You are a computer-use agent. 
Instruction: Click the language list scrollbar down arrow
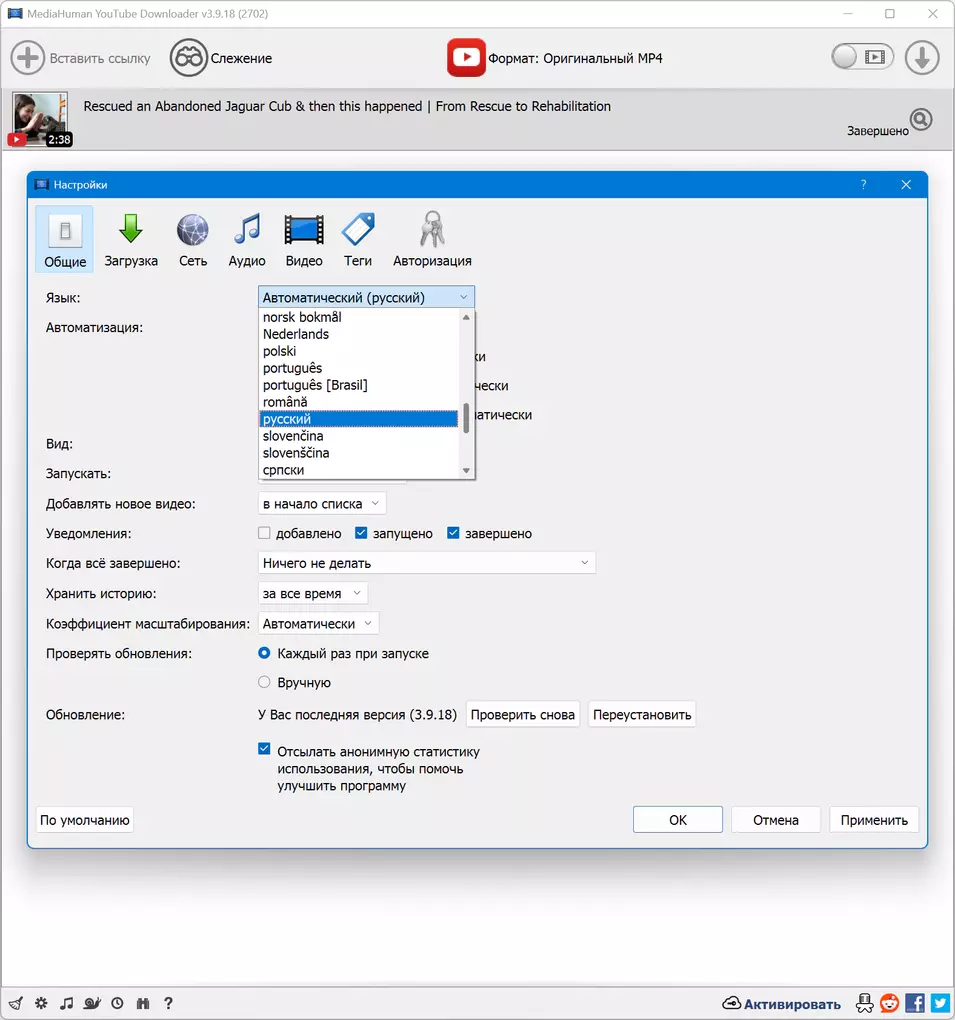(x=466, y=470)
